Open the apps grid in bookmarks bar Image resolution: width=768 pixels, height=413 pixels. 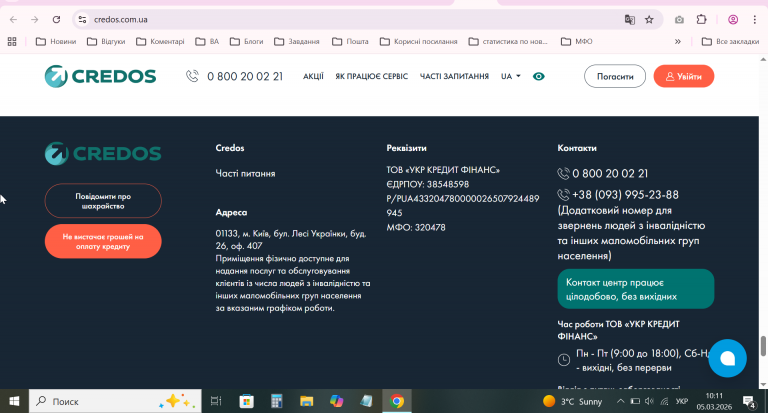click(x=12, y=42)
